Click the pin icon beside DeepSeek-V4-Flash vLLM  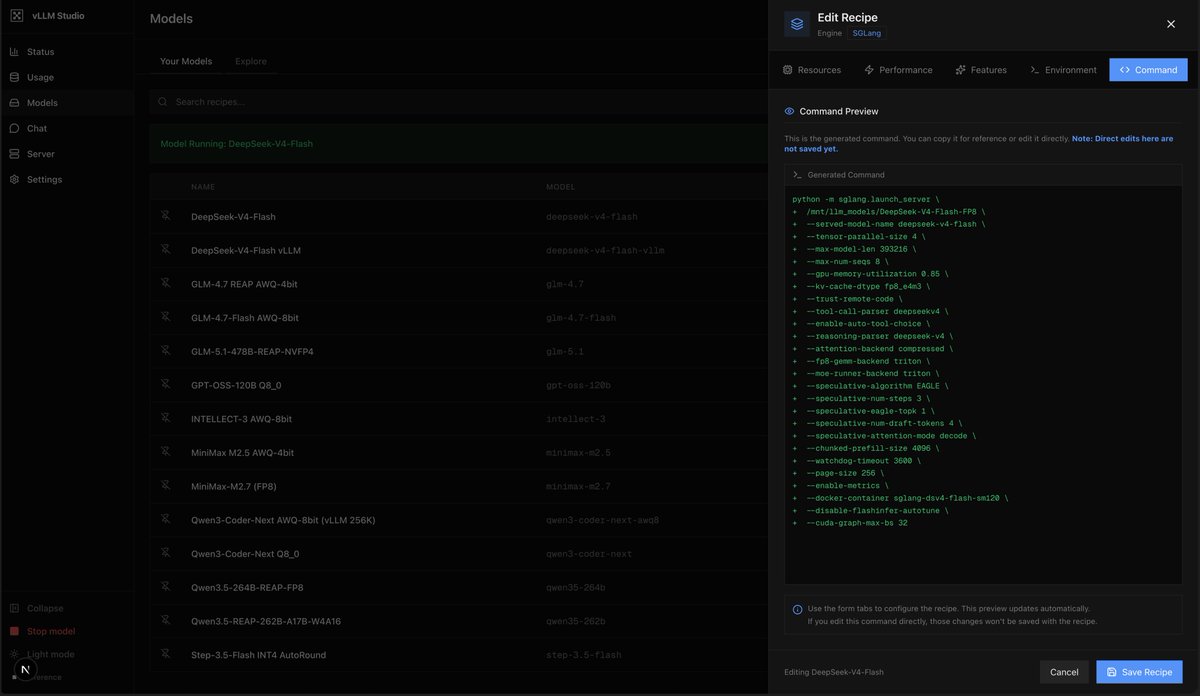coord(166,250)
